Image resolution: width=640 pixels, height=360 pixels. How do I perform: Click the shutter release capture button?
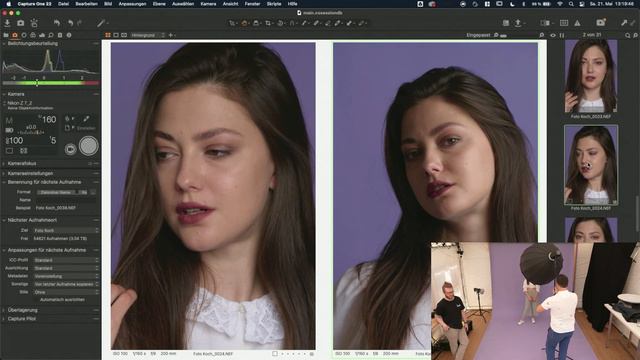coord(89,146)
